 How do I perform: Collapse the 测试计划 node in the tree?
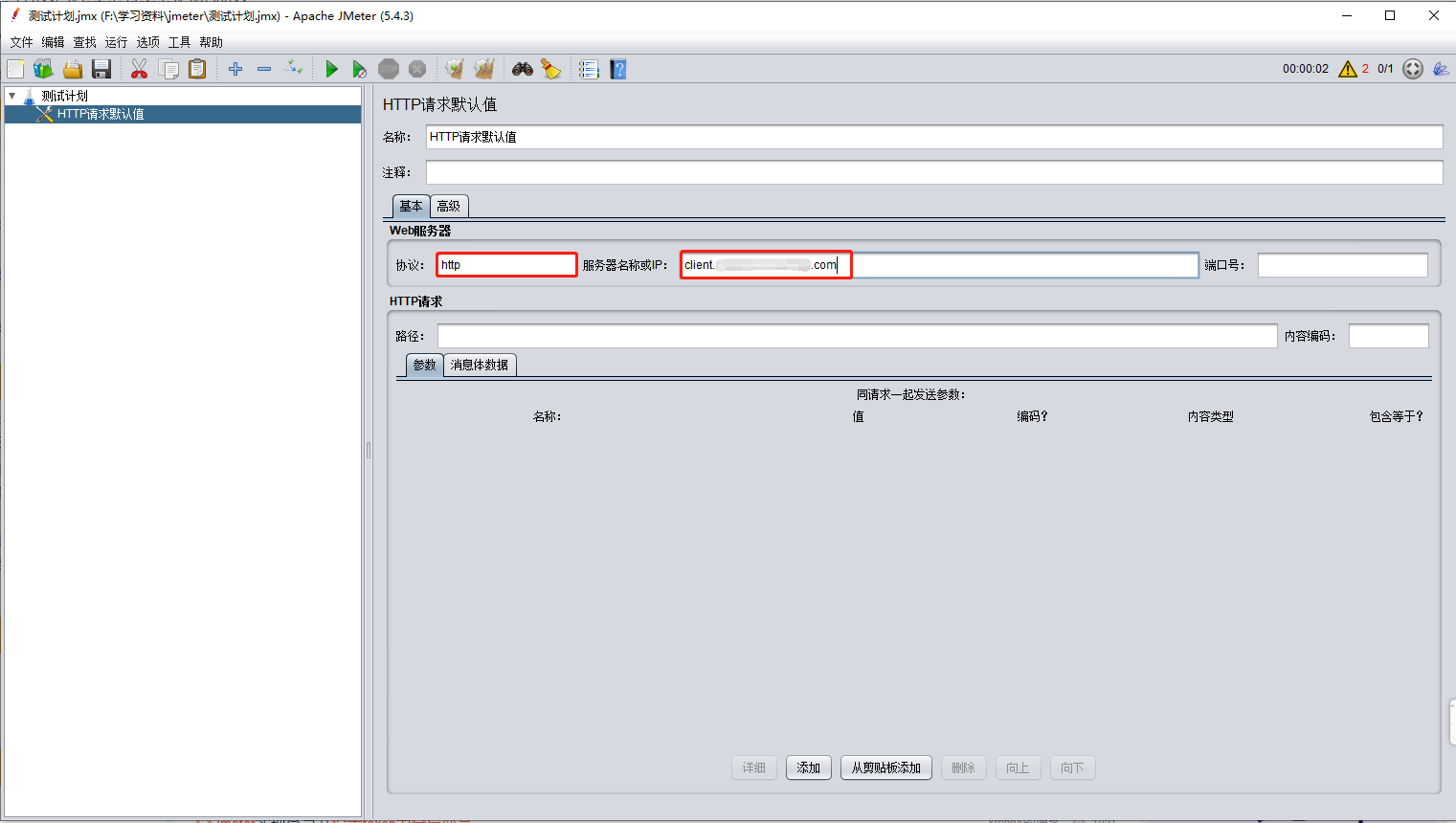(12, 95)
